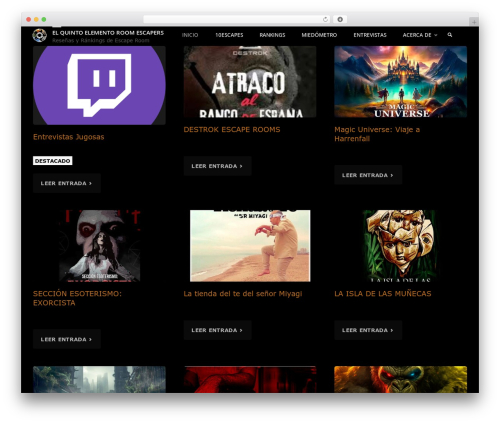
Task: Click Leer Entrada under Isla de las Muñecas
Action: point(368,330)
